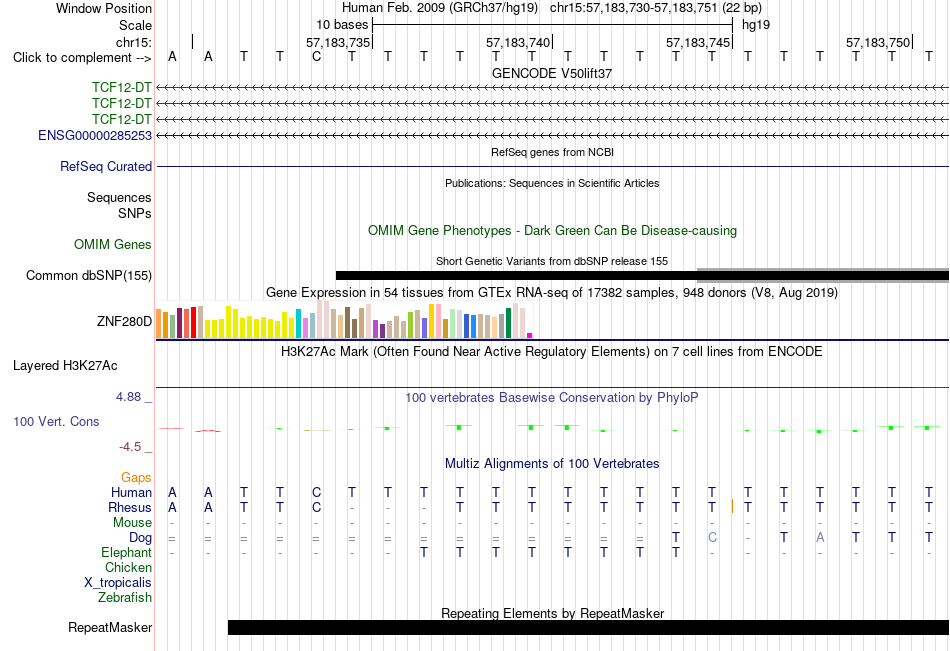The width and height of the screenshot is (950, 651).
Task: Click the cyan GTEx expression bar
Action: point(298,323)
